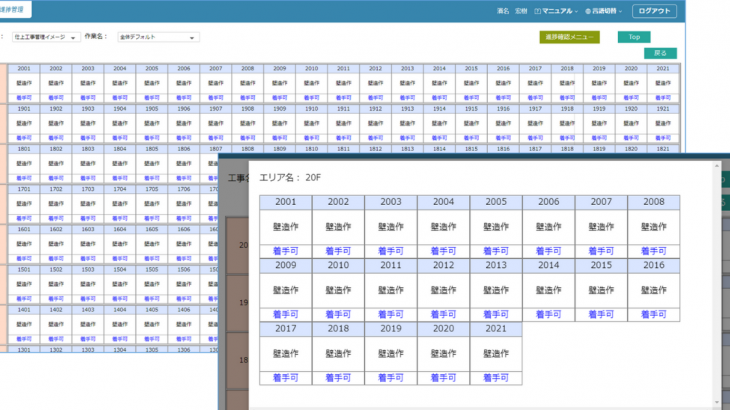Click 着手可 link under room 1905
This screenshot has width=730, height=410.
pos(150,137)
